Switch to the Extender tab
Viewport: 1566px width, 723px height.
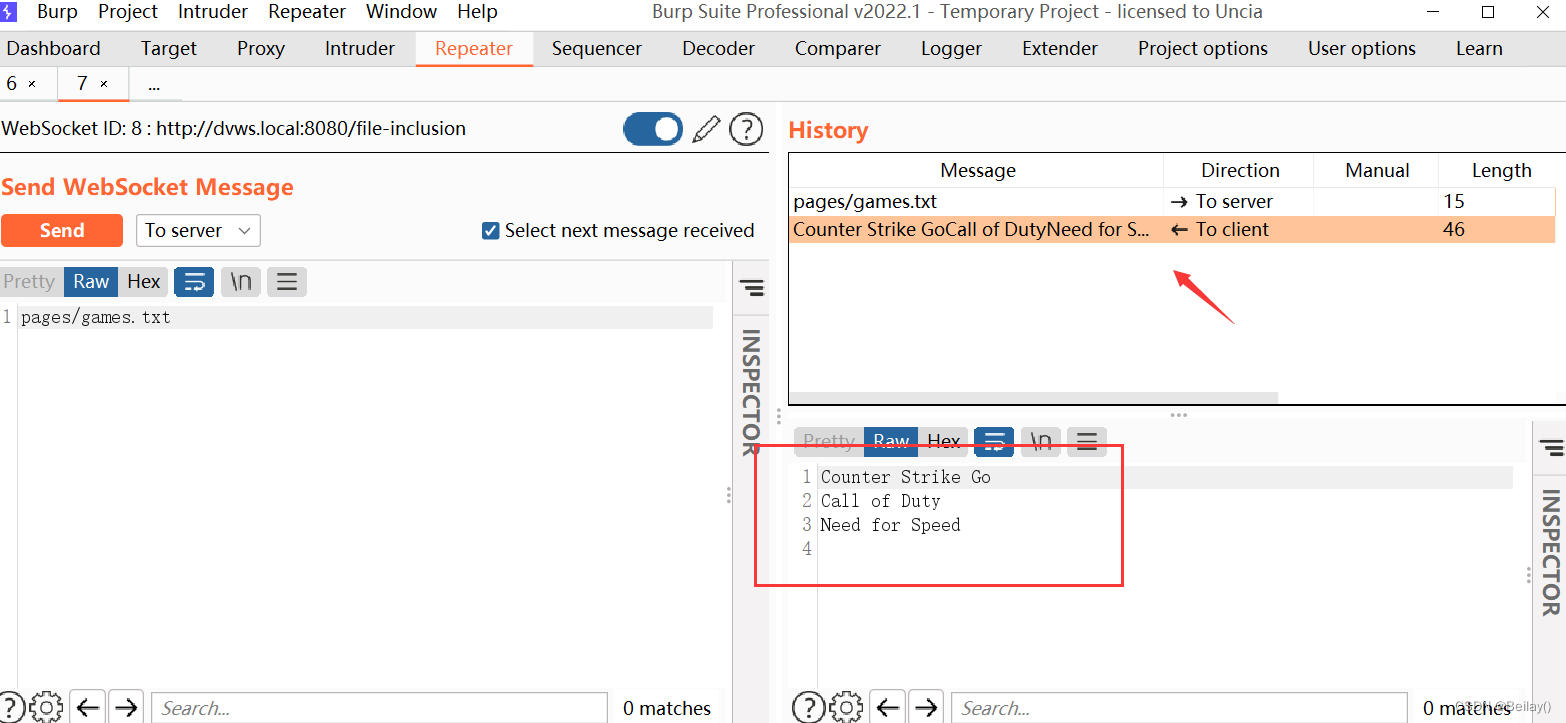pyautogui.click(x=1060, y=49)
